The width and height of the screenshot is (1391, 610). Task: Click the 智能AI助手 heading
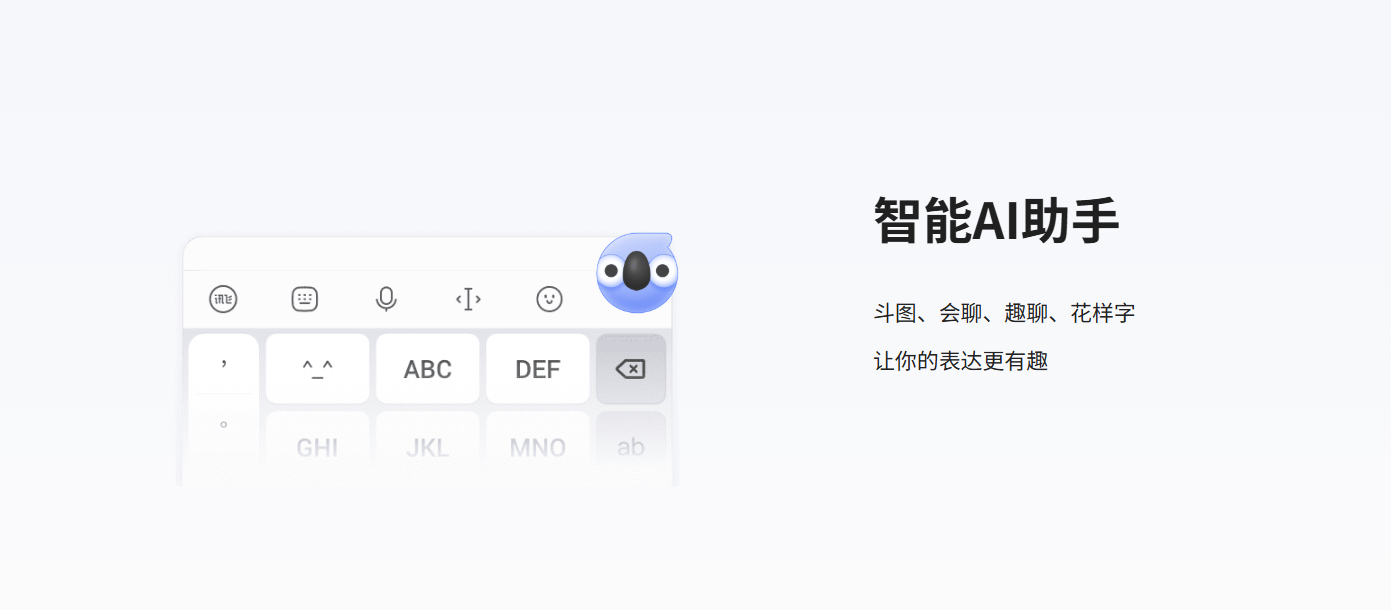click(997, 220)
